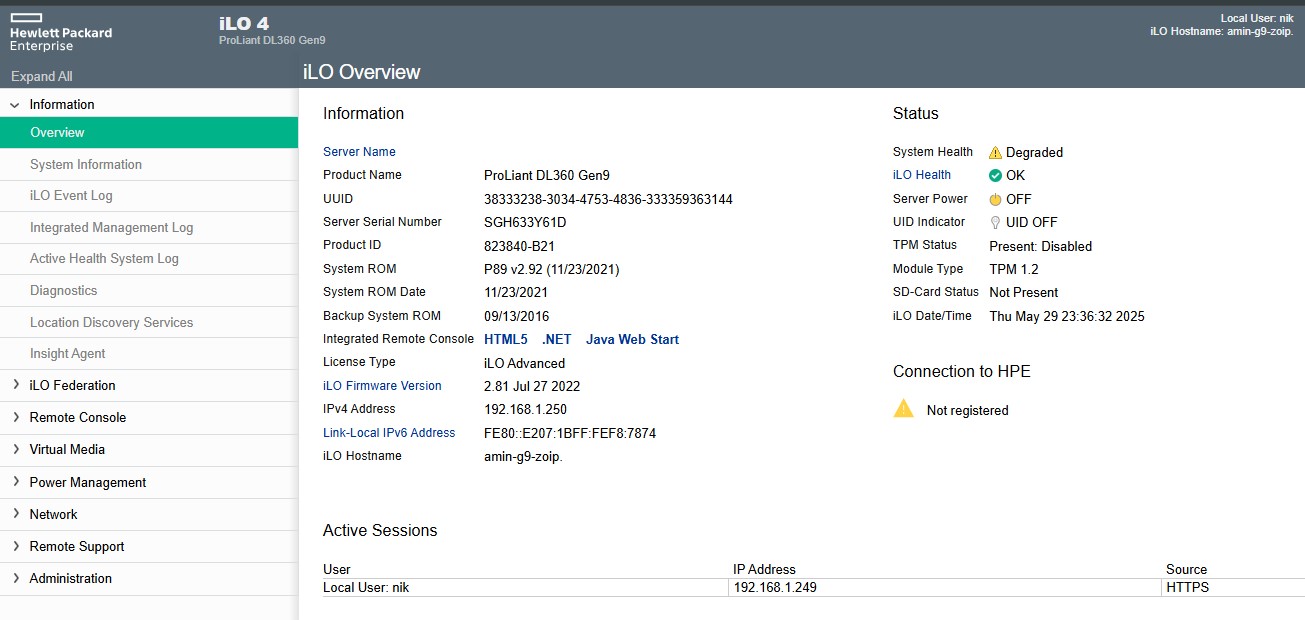The height and width of the screenshot is (620, 1305).
Task: Launch the HTML5 remote console
Action: coord(506,340)
